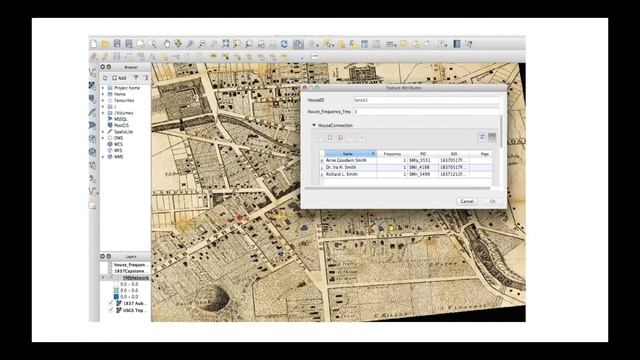Confirm Feature Attributes with OK

(492, 201)
